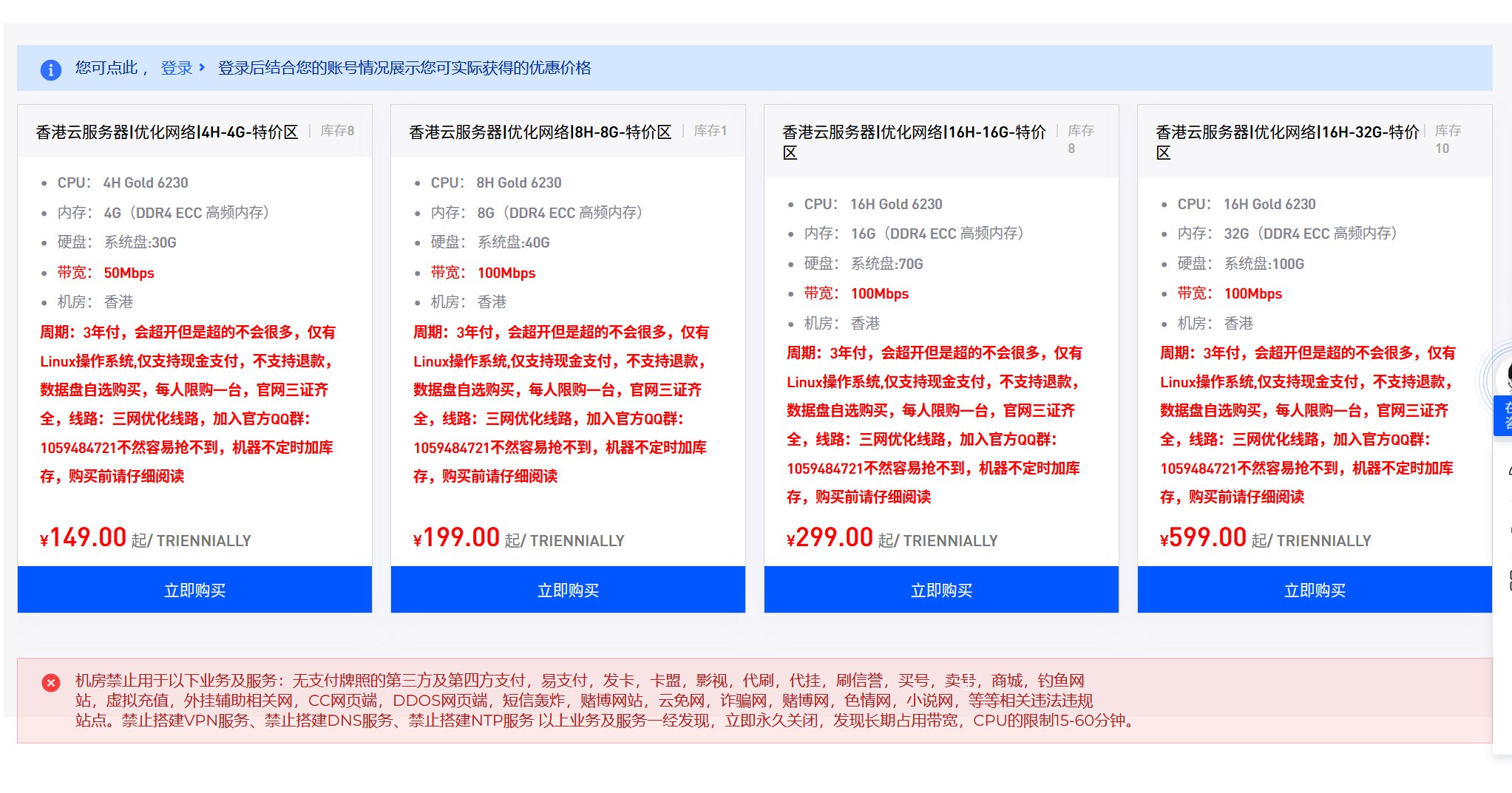
Task: Buy the 16H-16G plan with 立即购买
Action: click(940, 590)
